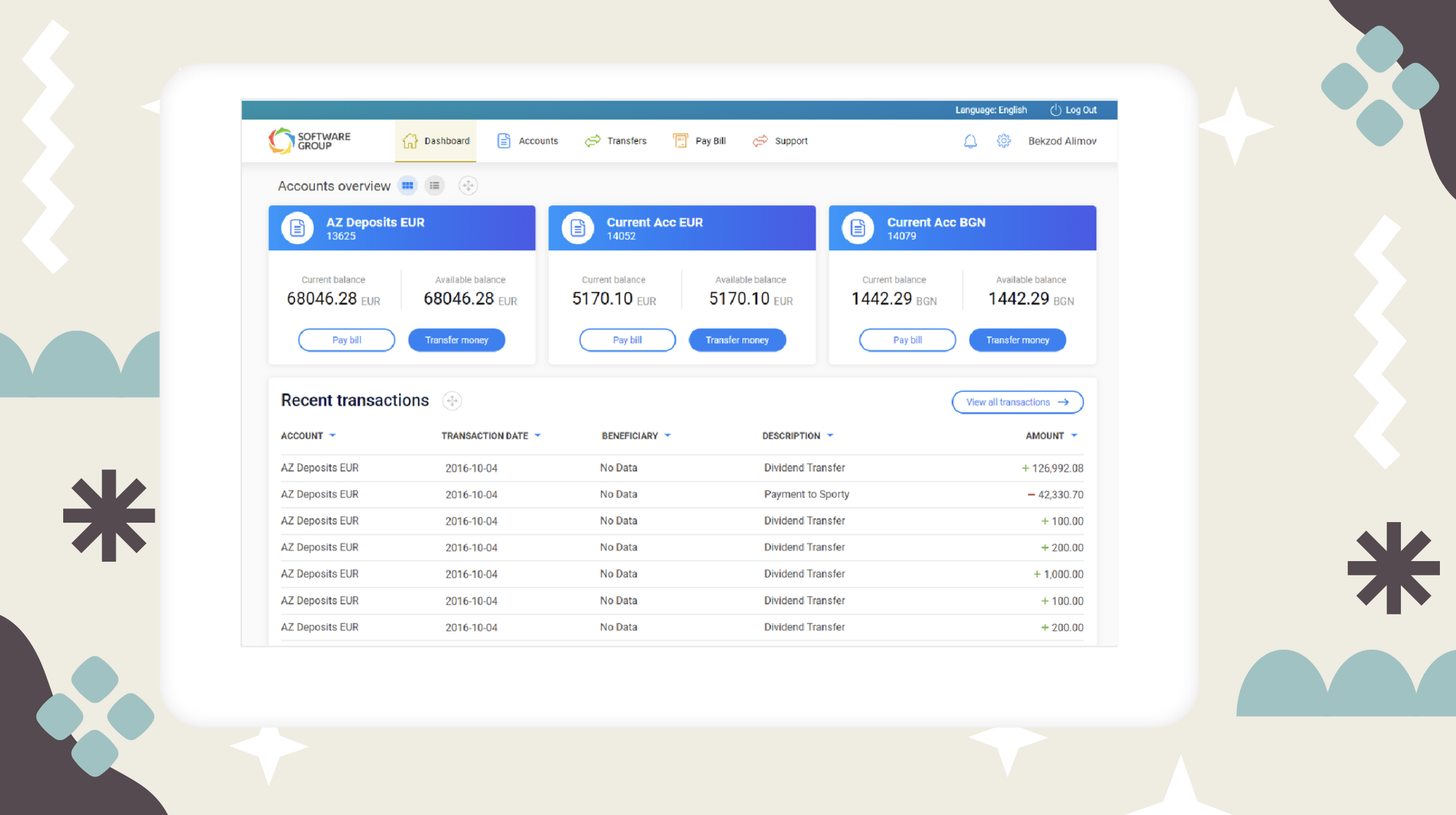Open settings via the gear icon
The height and width of the screenshot is (815, 1456).
(x=1004, y=141)
